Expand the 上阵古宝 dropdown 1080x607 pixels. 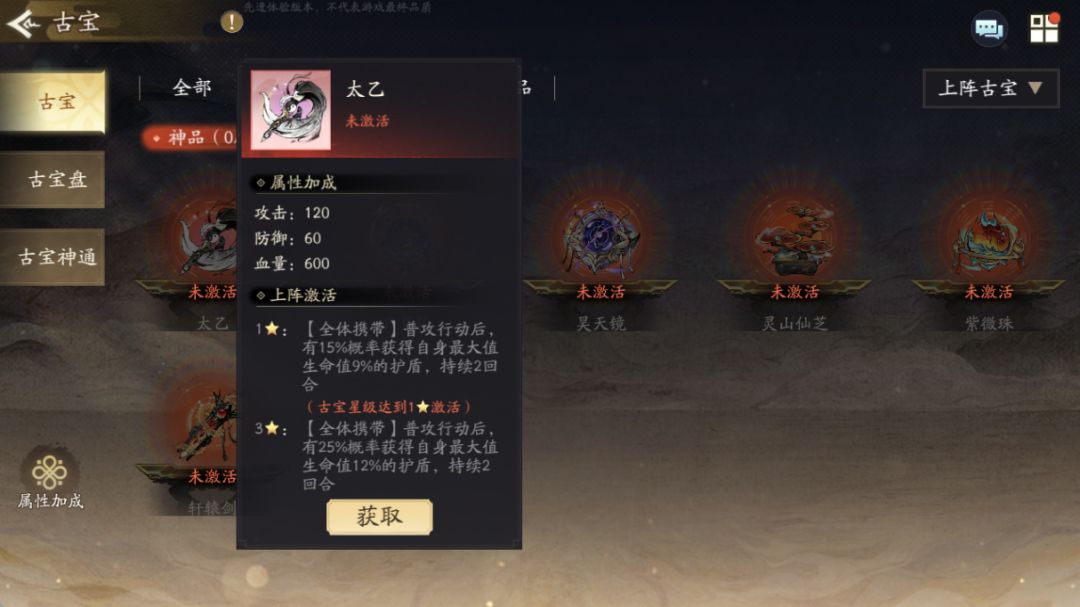point(990,88)
